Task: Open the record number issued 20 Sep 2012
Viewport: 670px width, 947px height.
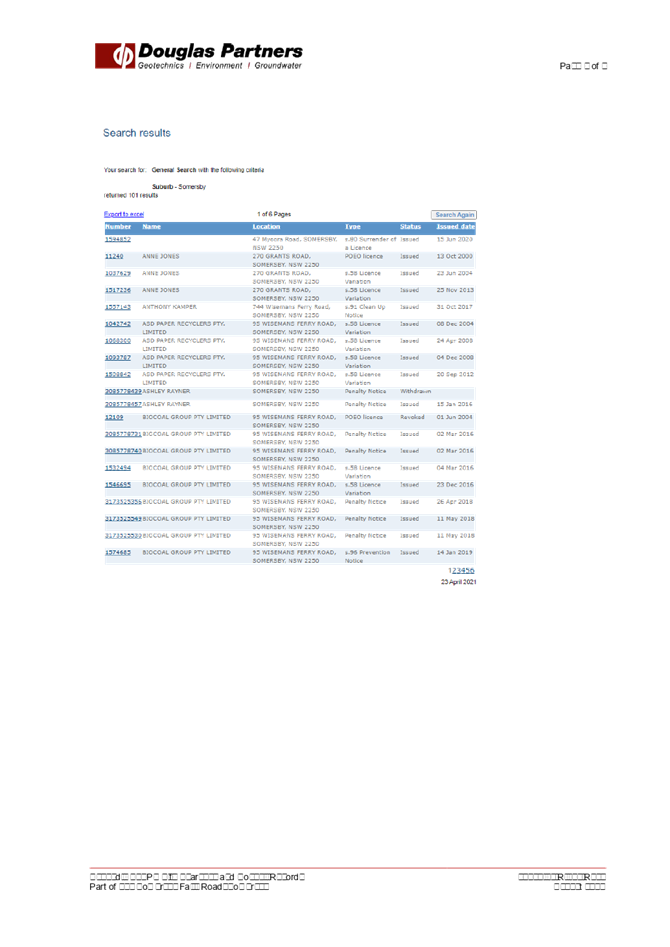Action: tap(118, 375)
